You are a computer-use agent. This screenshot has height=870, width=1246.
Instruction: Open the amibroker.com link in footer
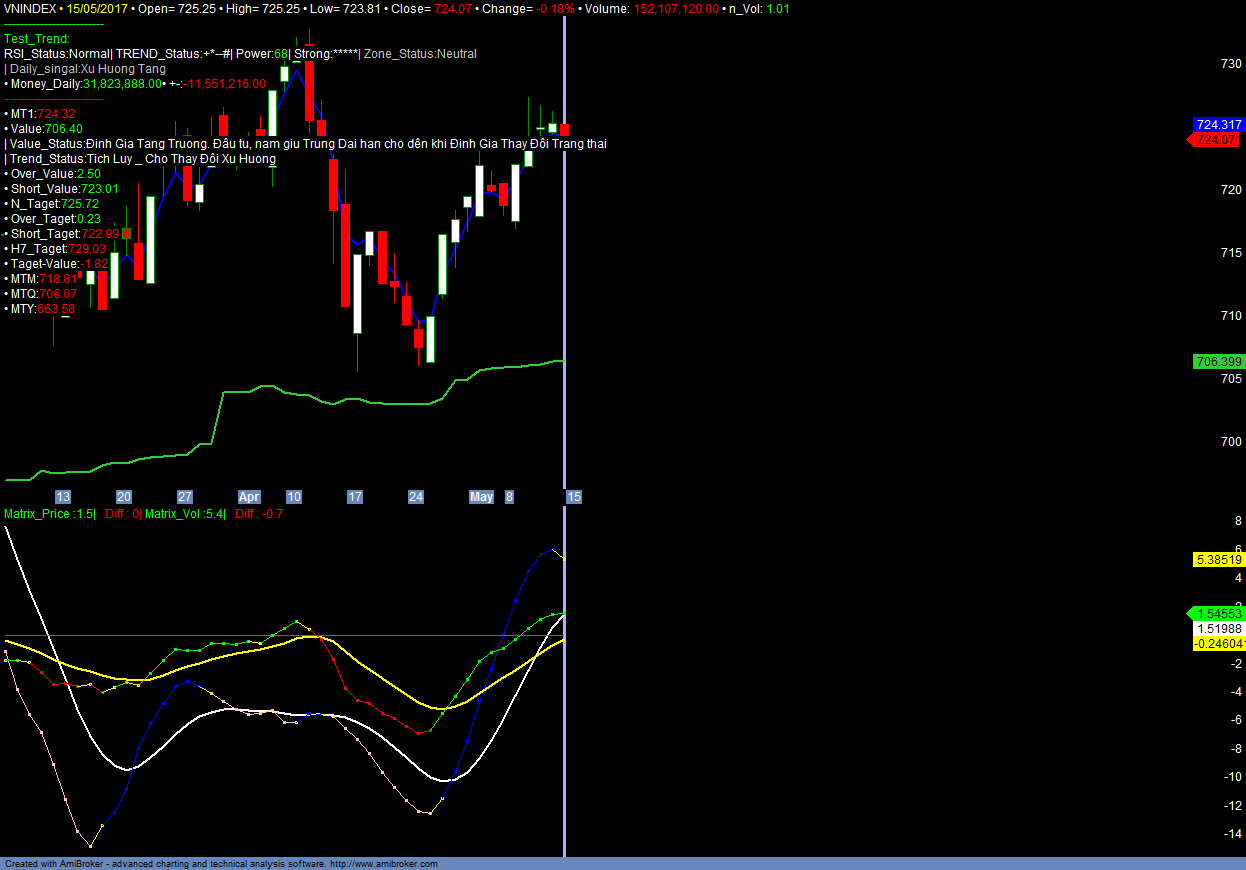[383, 864]
